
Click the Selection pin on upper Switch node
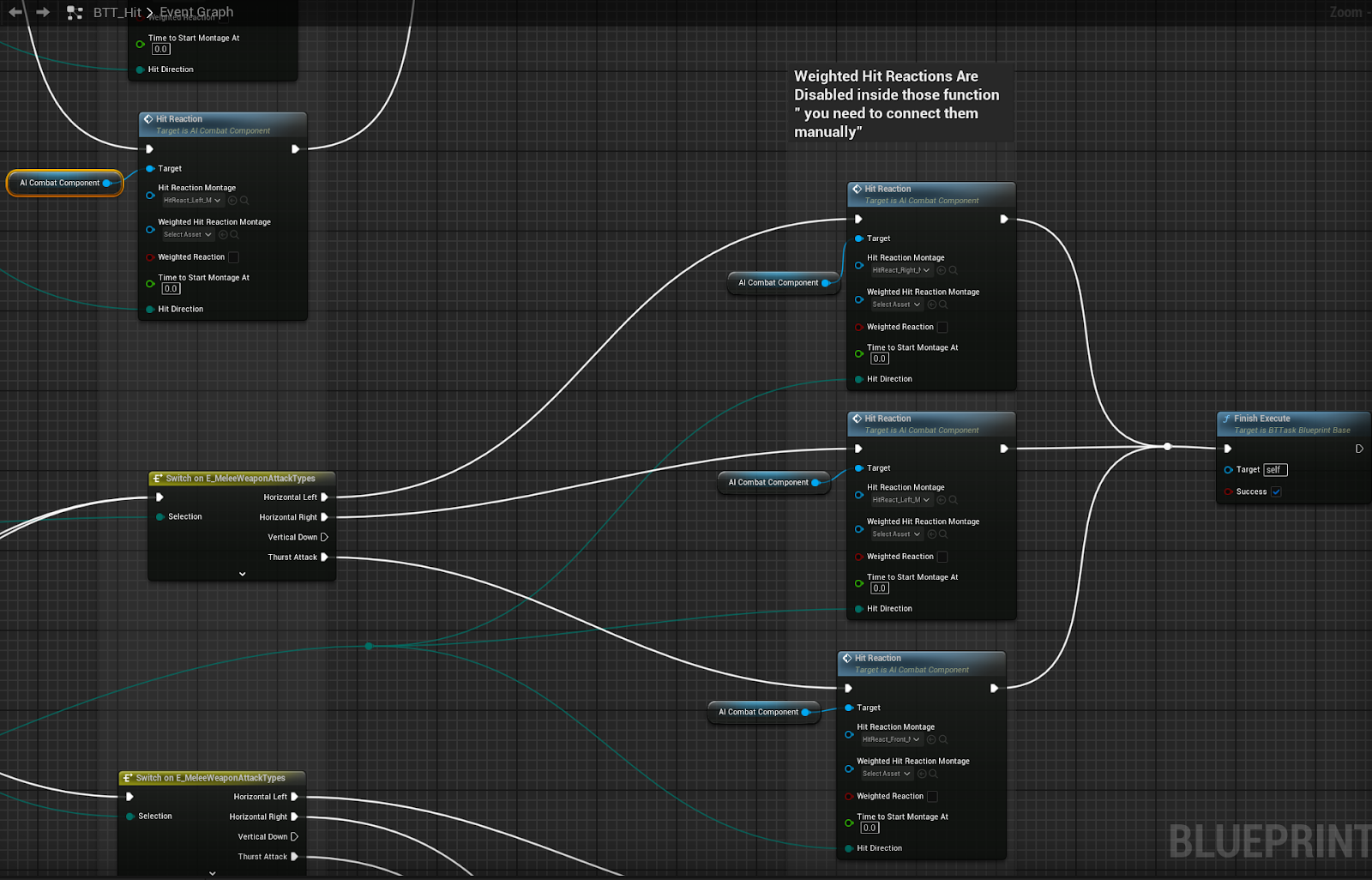[160, 516]
